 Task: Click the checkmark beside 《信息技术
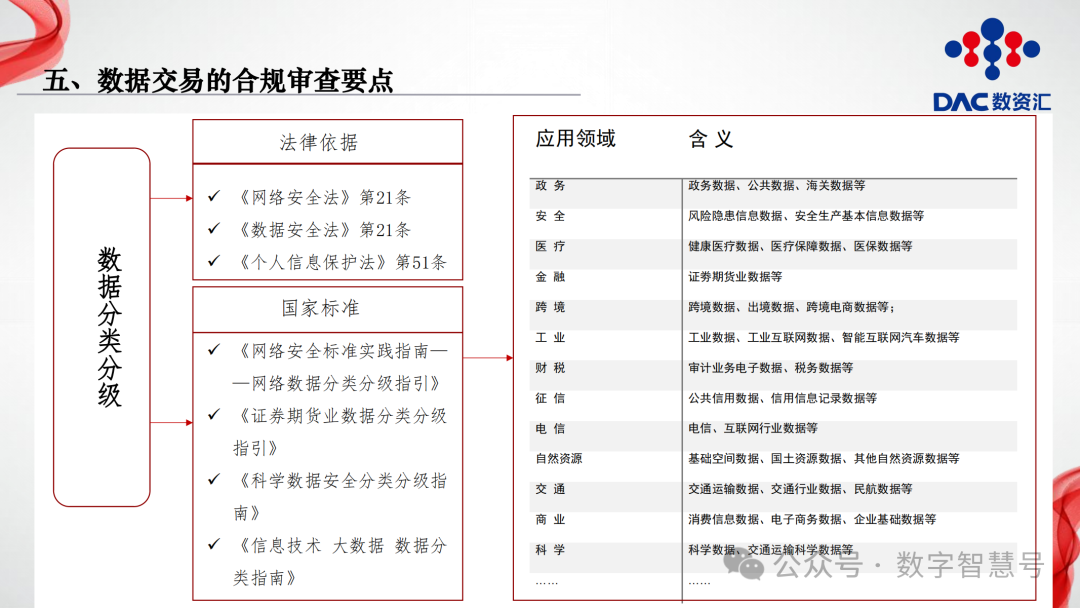214,544
